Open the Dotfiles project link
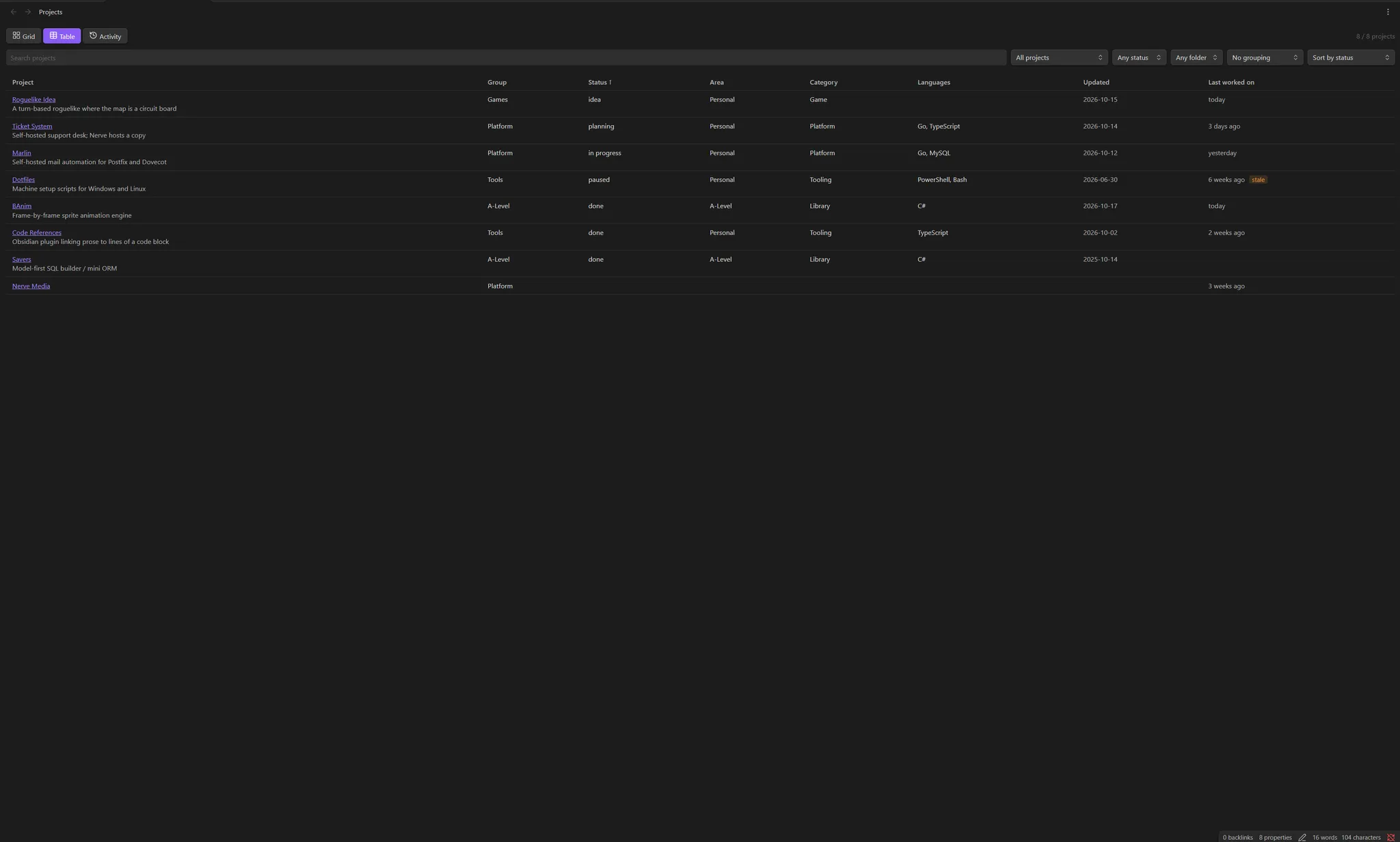Screen dimensions: 1400x842 pyautogui.click(x=23, y=180)
